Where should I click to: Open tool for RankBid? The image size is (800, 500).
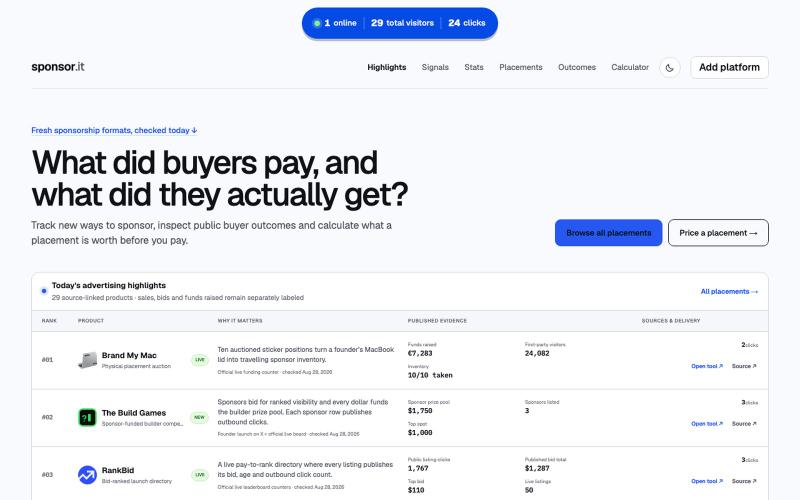(x=707, y=481)
